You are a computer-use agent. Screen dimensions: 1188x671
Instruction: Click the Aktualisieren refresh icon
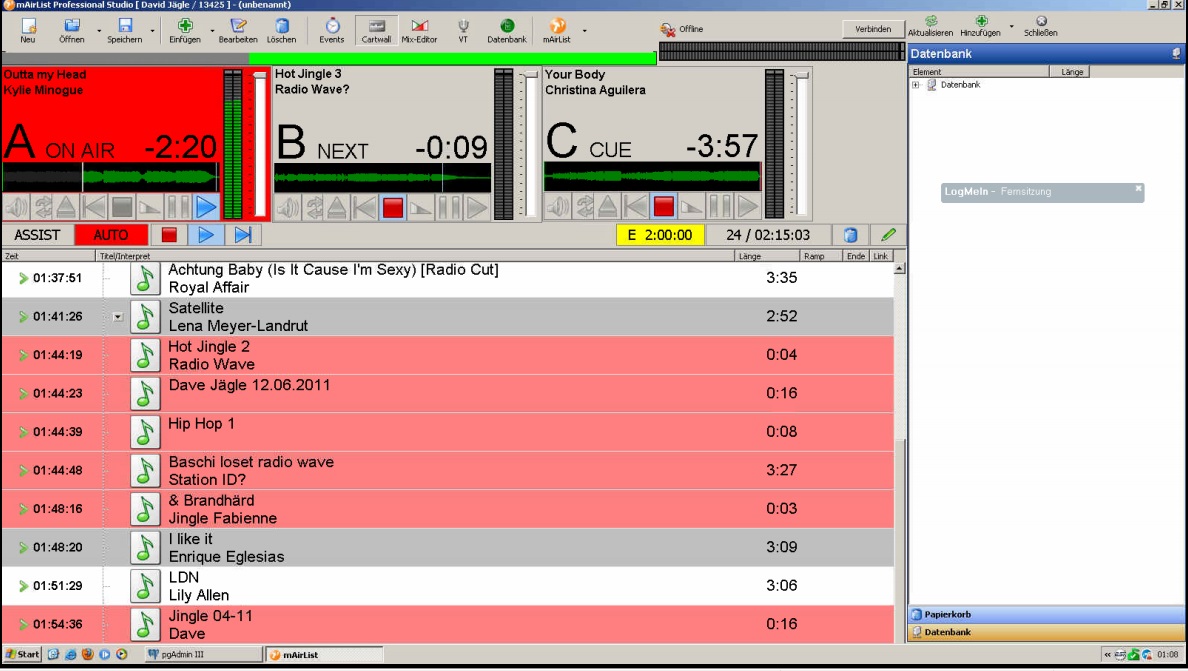click(x=930, y=26)
